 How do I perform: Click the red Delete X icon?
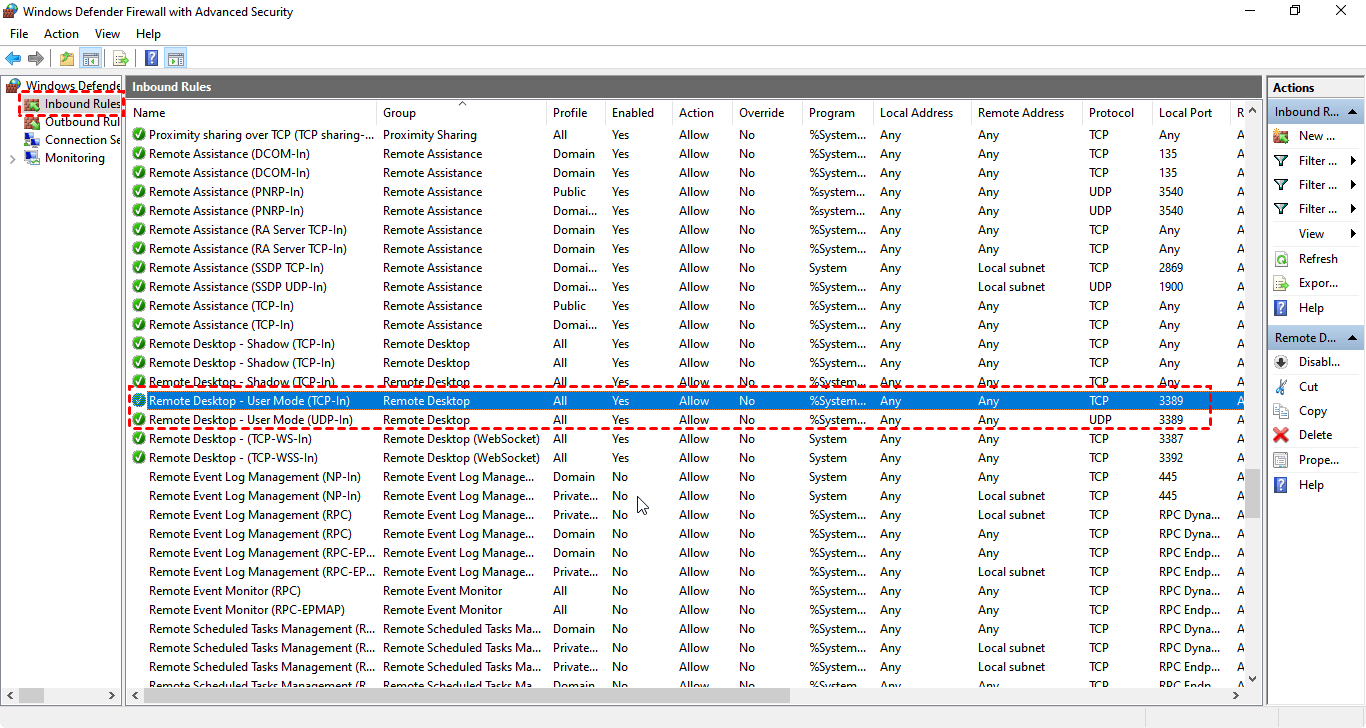(1281, 435)
